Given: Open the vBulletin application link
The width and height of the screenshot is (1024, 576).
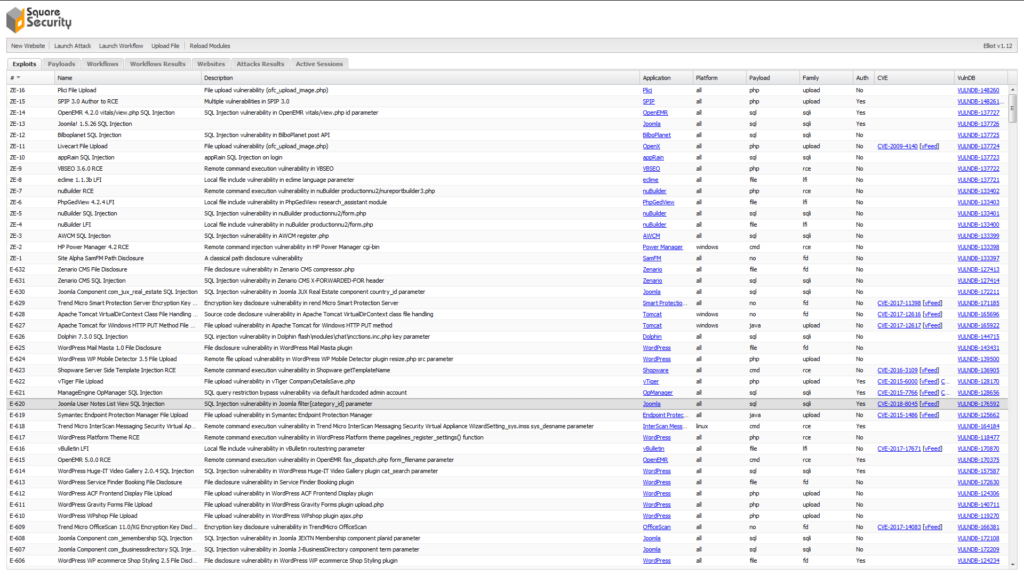Looking at the screenshot, I should 653,449.
